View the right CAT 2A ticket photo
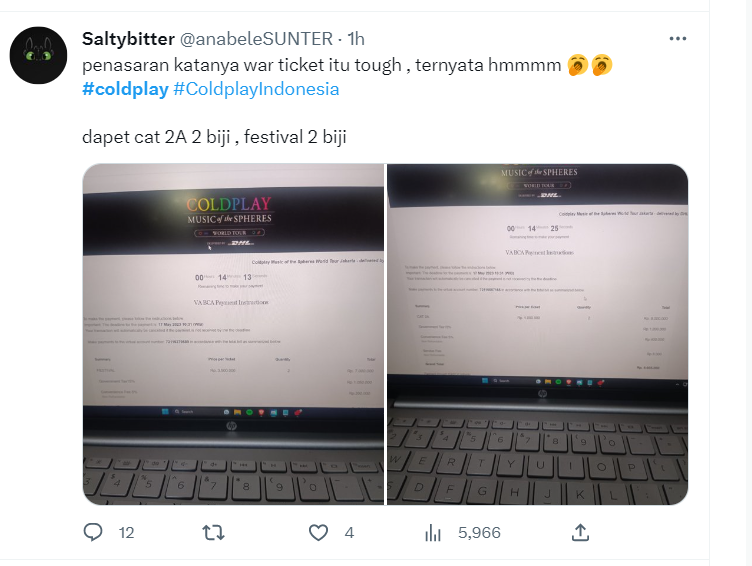 click(x=537, y=334)
